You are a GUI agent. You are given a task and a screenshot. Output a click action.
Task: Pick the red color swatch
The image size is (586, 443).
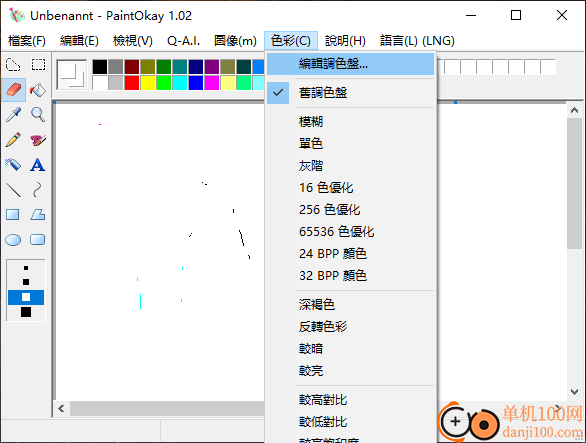[132, 83]
